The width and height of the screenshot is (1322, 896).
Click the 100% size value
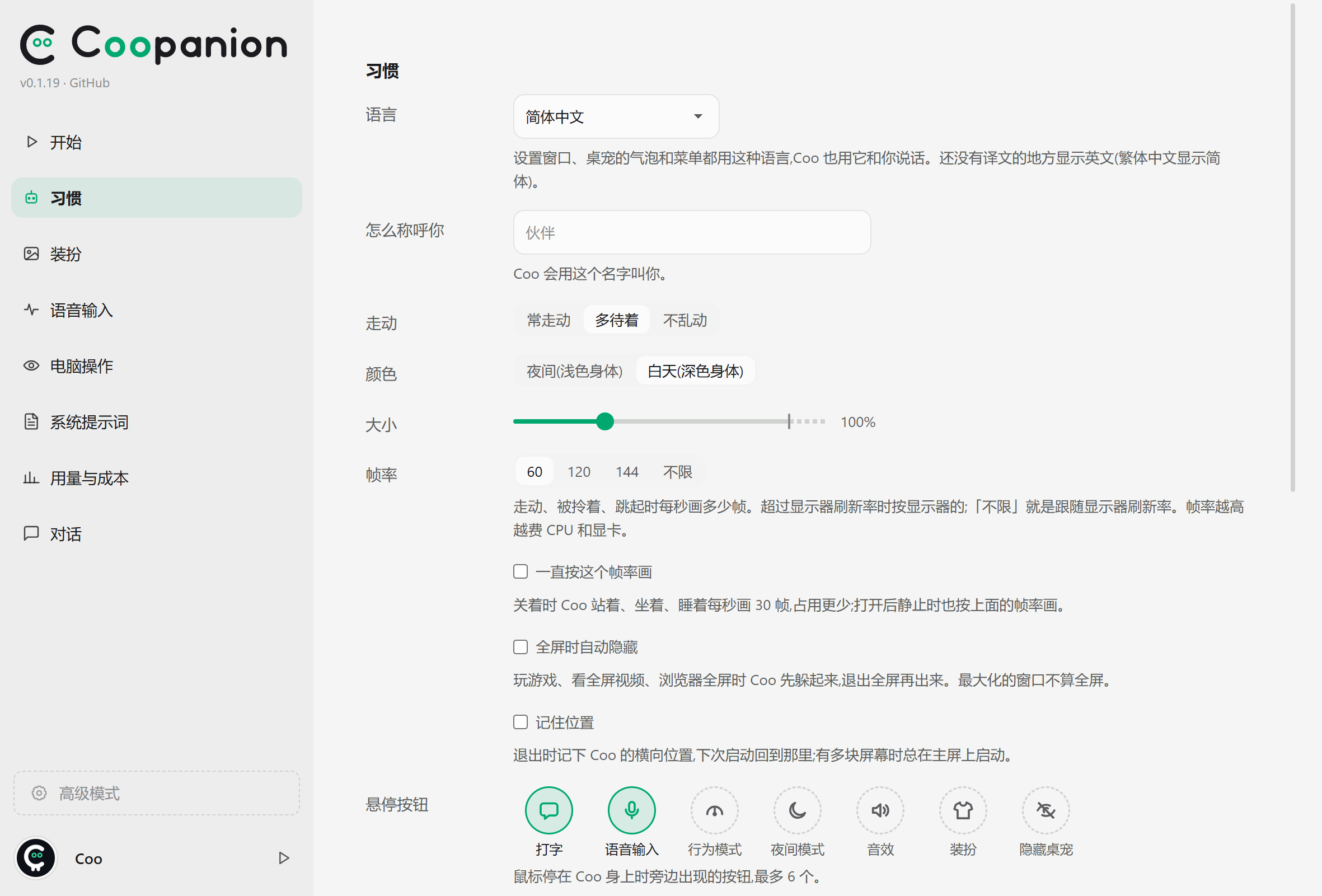pyautogui.click(x=858, y=422)
